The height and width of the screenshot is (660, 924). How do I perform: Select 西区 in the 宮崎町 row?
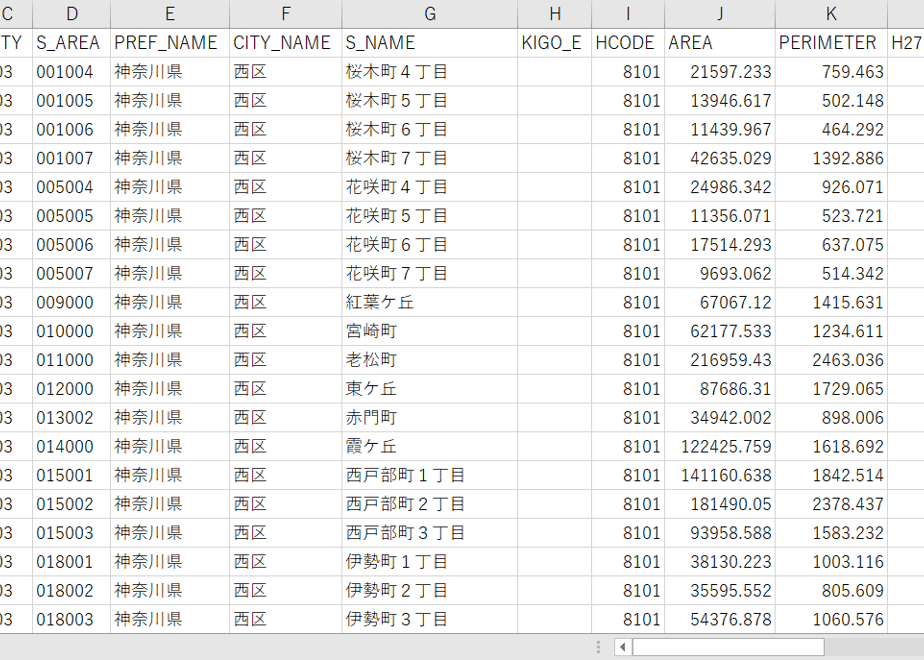pyautogui.click(x=286, y=331)
